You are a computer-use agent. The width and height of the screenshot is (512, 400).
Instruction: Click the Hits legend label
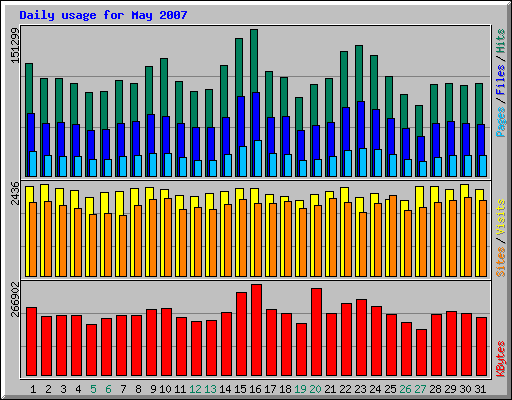click(x=501, y=42)
